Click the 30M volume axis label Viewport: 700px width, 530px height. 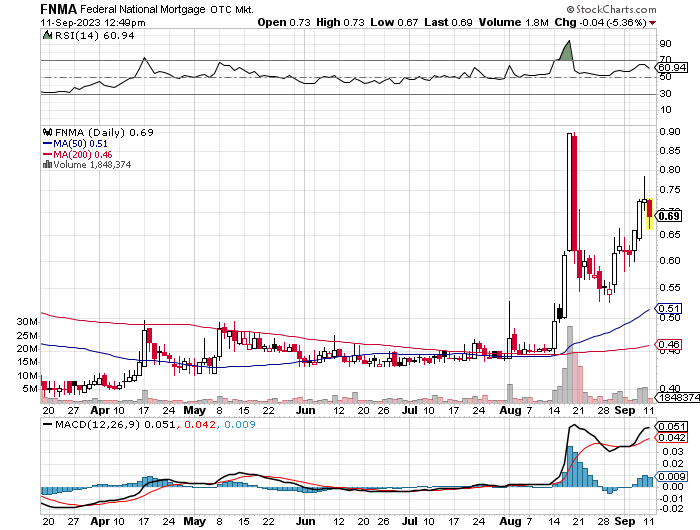(x=27, y=321)
